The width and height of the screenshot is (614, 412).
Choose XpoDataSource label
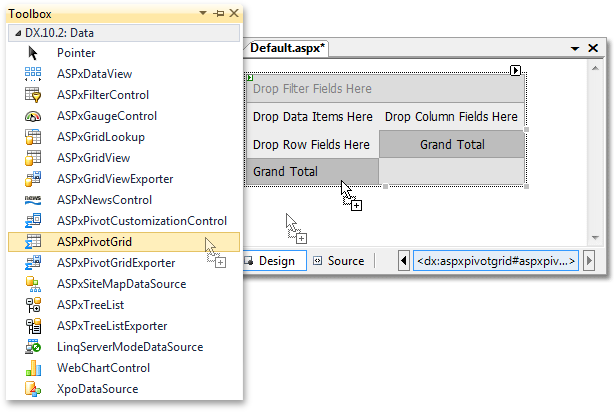98,389
